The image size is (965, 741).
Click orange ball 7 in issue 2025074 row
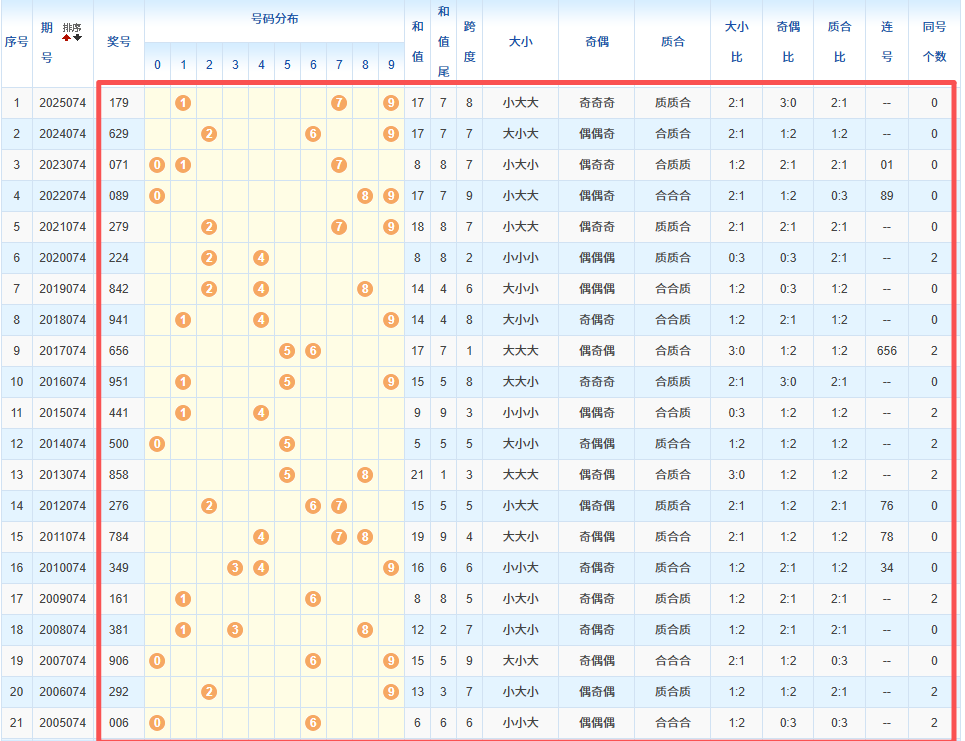click(x=339, y=103)
